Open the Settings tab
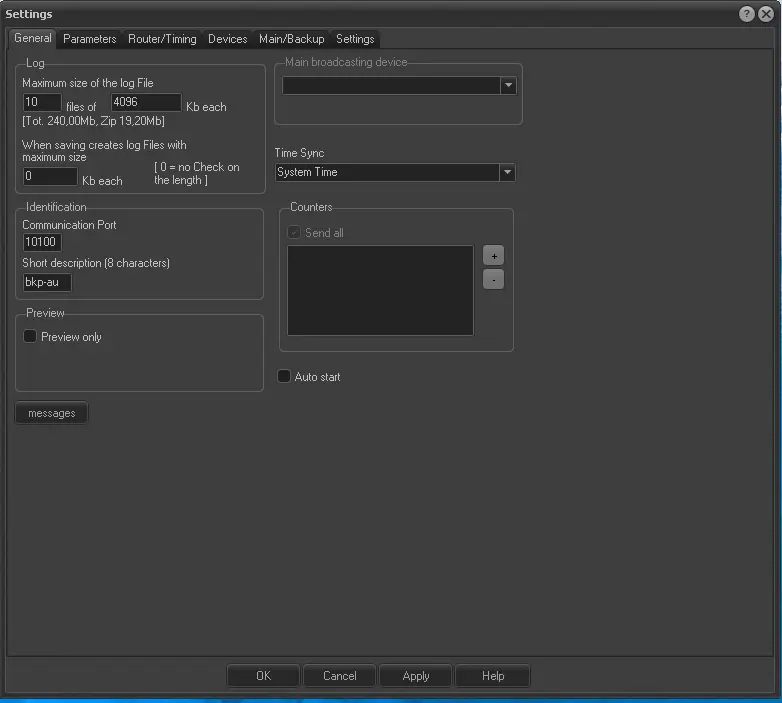Viewport: 782px width, 703px height. 355,39
